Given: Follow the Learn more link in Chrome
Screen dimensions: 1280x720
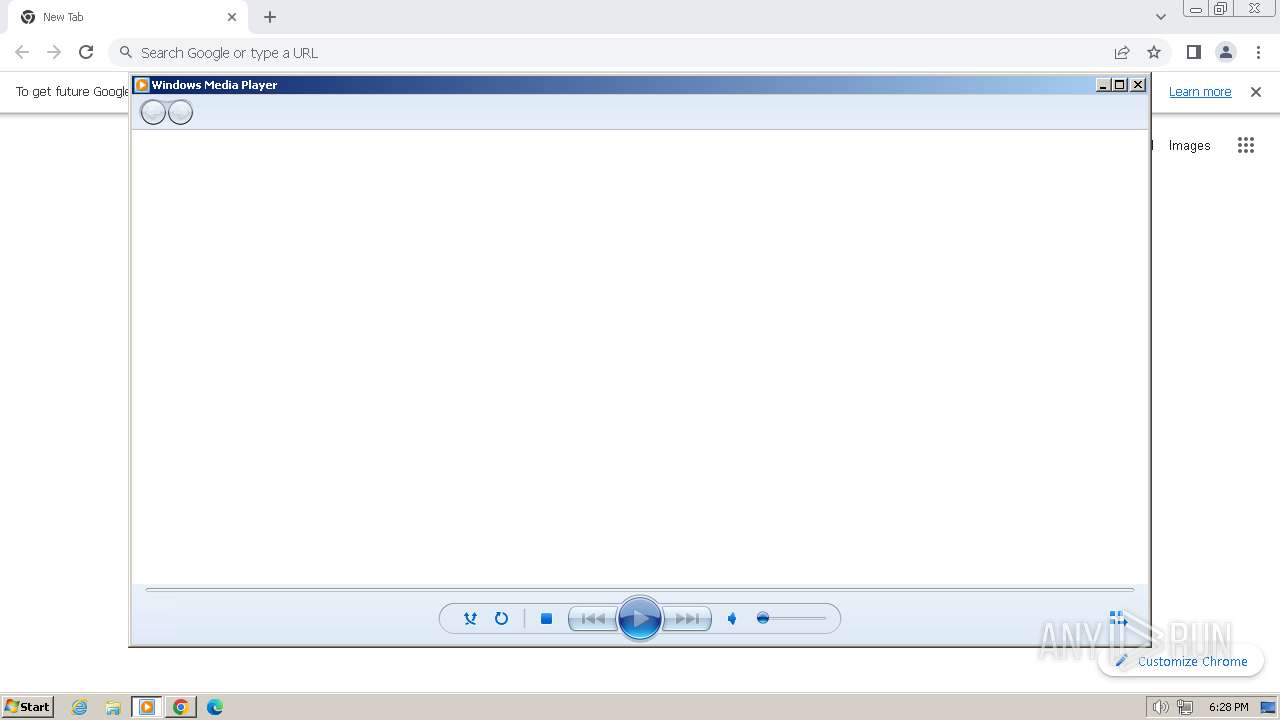Looking at the screenshot, I should (1200, 92).
